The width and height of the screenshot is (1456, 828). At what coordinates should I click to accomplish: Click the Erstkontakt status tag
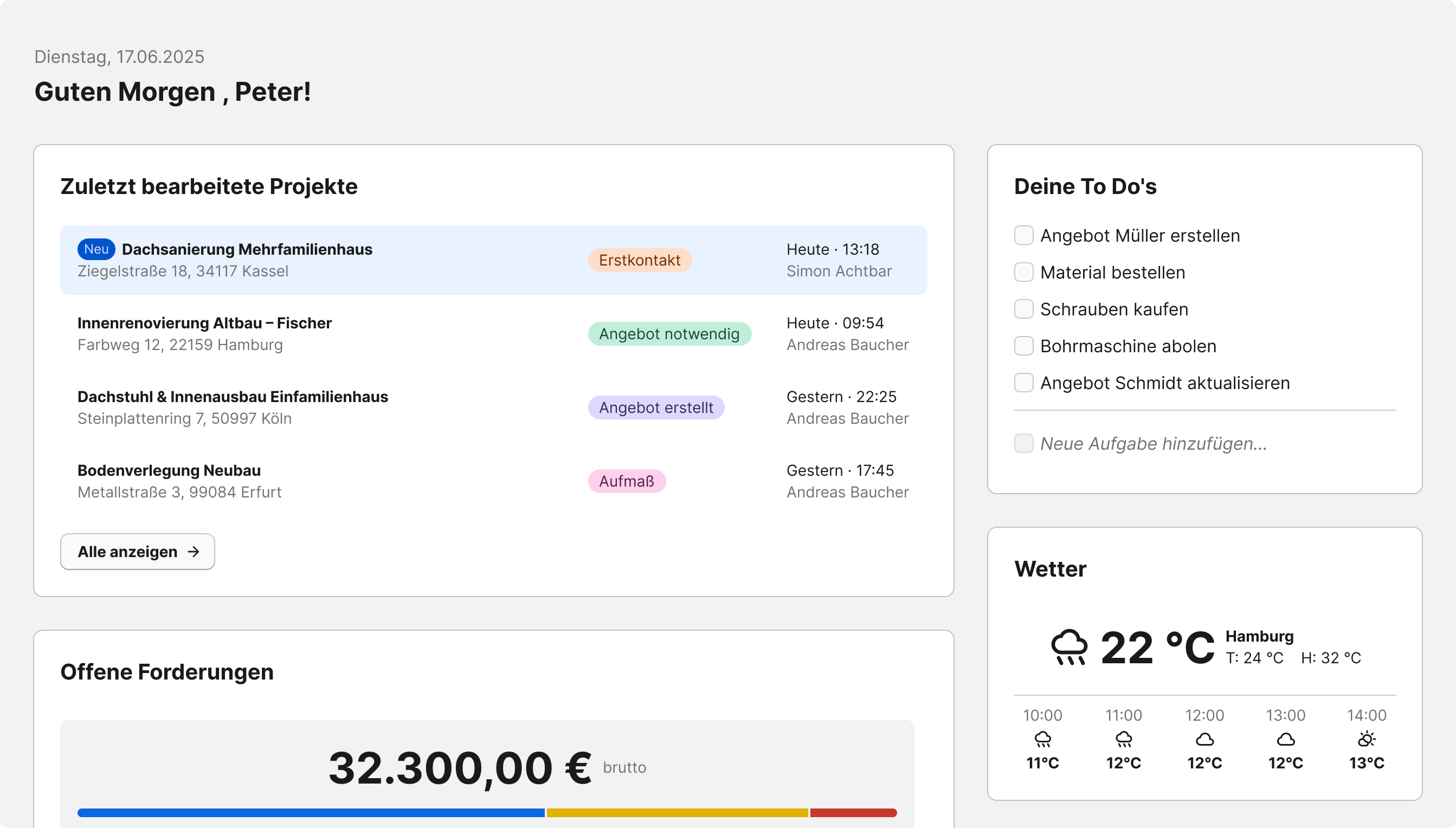[640, 260]
